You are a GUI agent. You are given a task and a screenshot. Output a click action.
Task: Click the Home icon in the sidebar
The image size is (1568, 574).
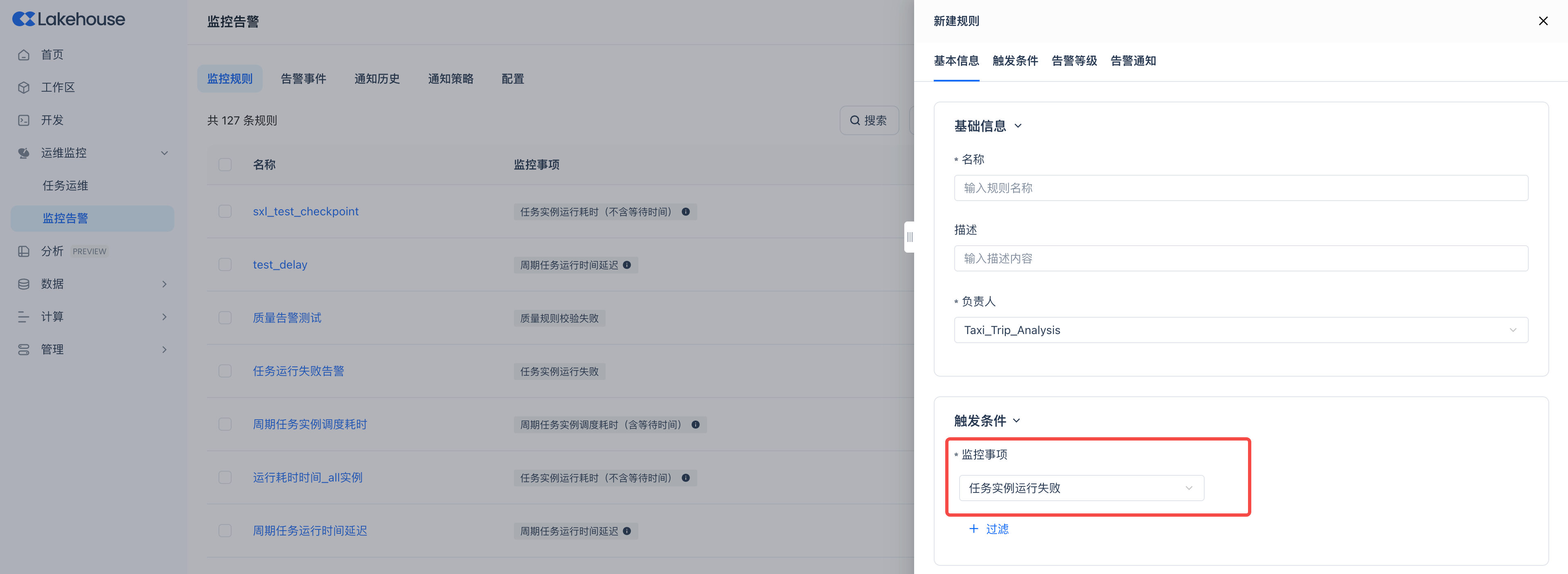[24, 55]
